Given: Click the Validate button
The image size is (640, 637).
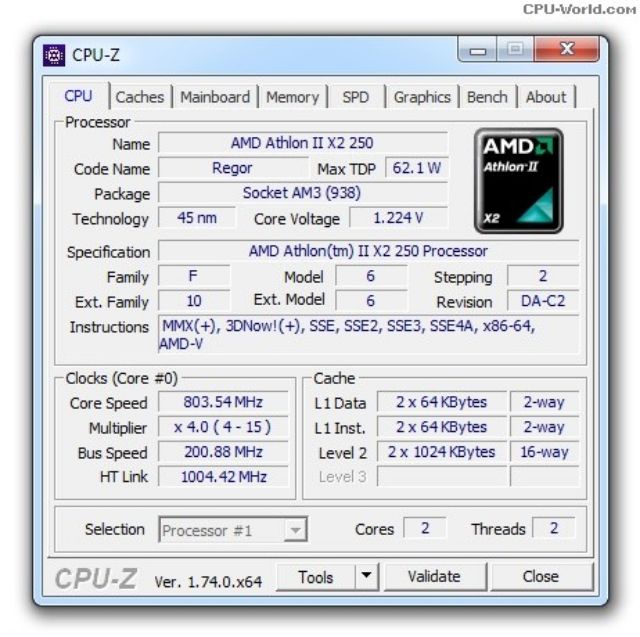Looking at the screenshot, I should (x=435, y=577).
